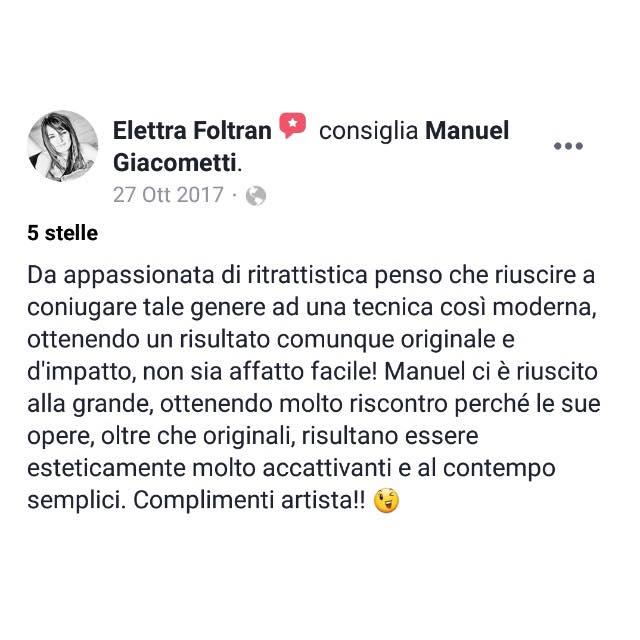This screenshot has height=640, width=640.
Task: Click the Elettra Foltran name link
Action: click(x=192, y=131)
